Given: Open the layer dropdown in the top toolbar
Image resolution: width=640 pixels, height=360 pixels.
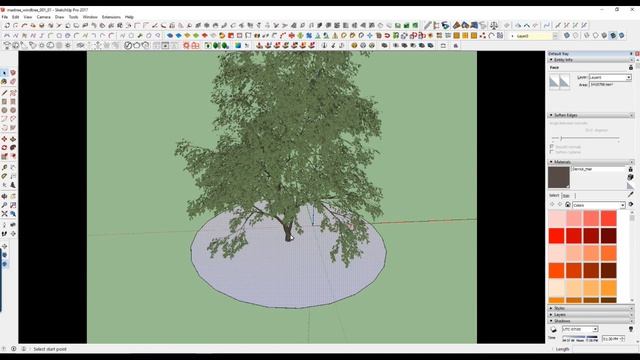Looking at the screenshot, I should 555,36.
